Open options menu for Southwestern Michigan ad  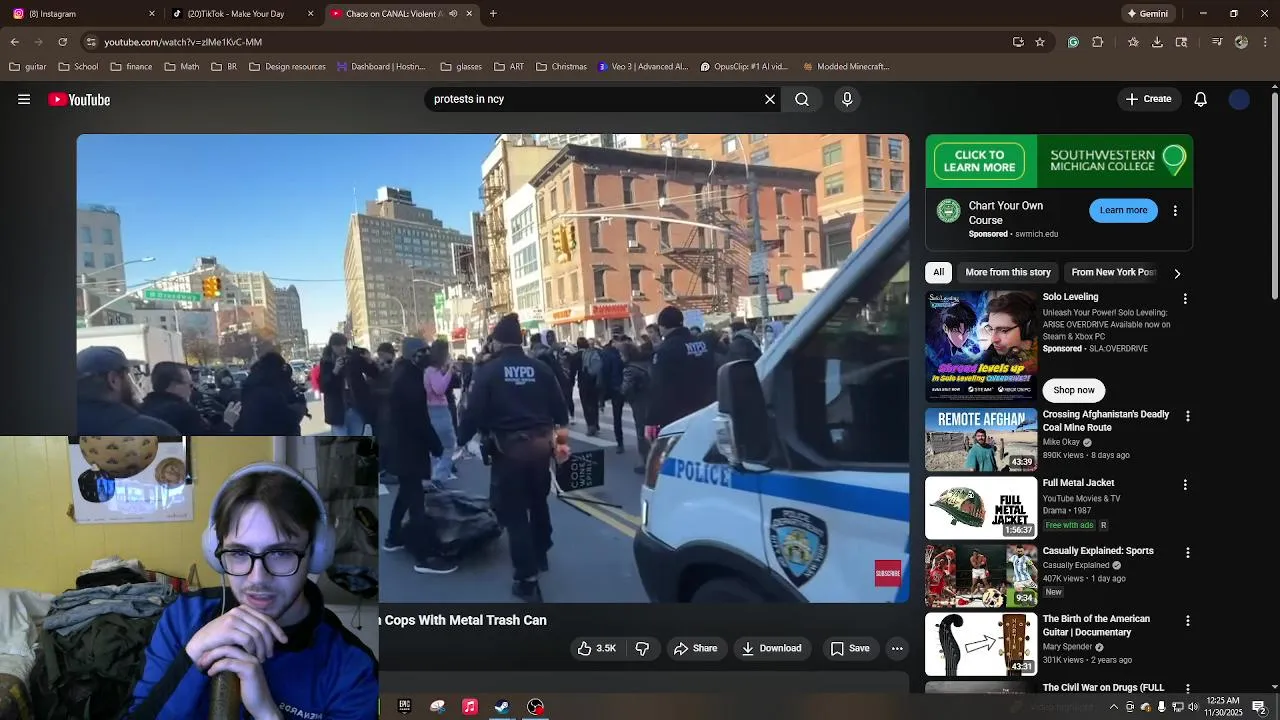pyautogui.click(x=1175, y=211)
